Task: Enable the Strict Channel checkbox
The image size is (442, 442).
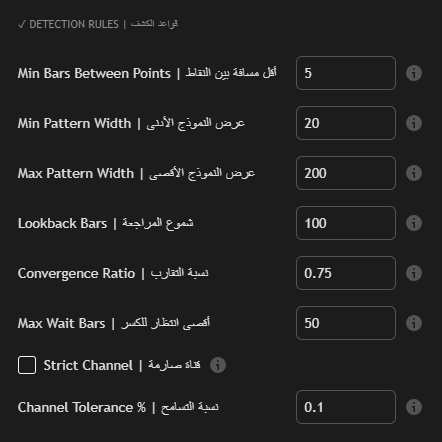Action: coord(27,365)
